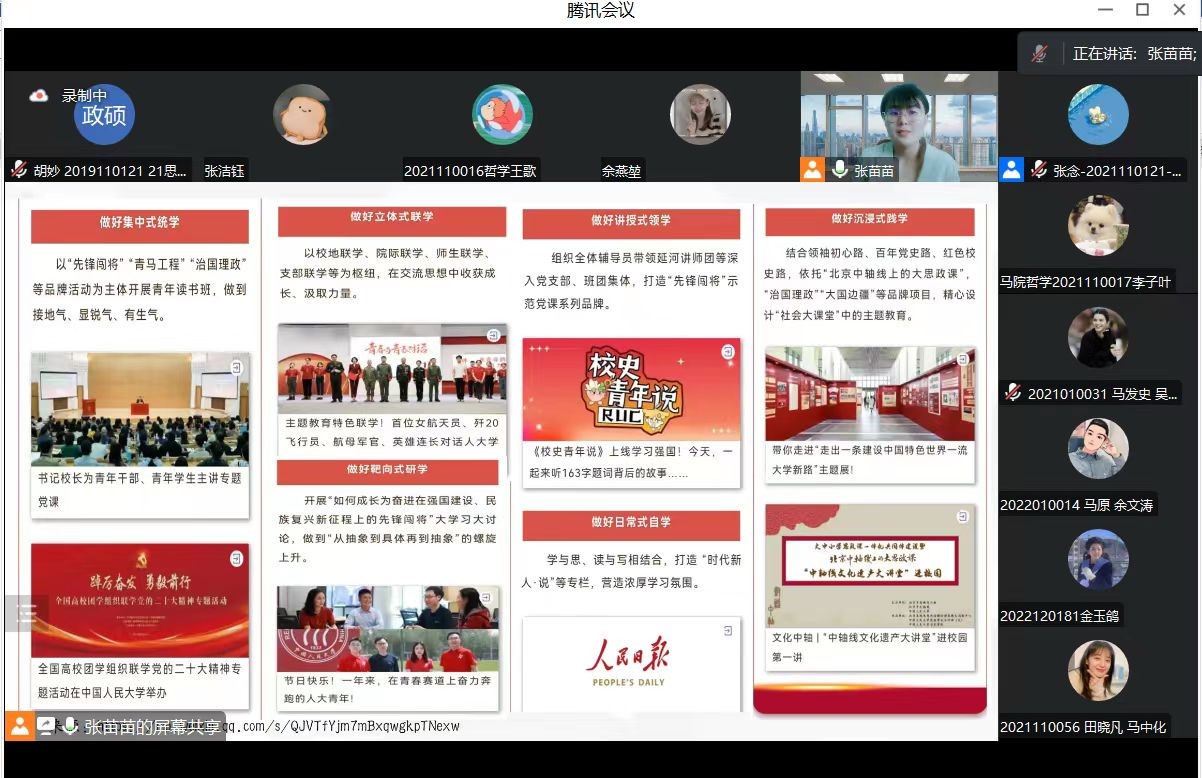1202x778 pixels.
Task: Click the share-screen icon before 张苗苗的屏幕共享
Action: [x=46, y=726]
